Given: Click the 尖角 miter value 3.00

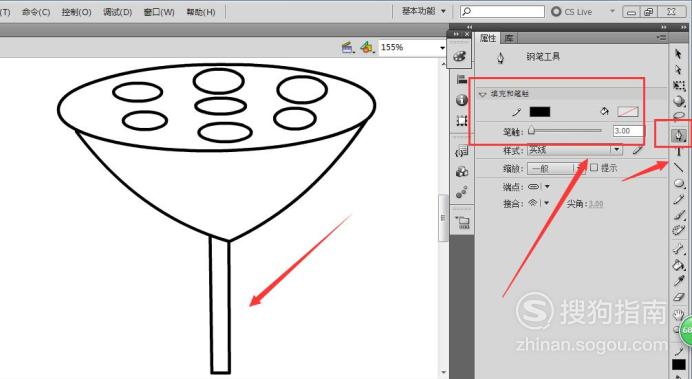Looking at the screenshot, I should 595,204.
